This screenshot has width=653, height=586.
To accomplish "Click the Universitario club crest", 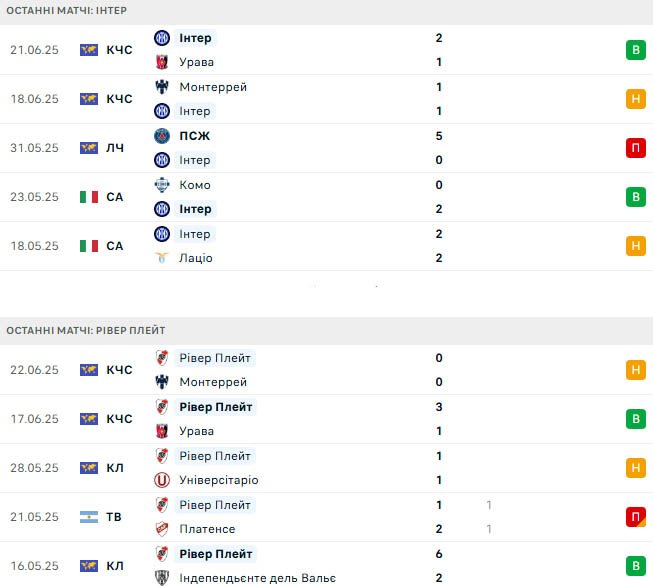I will [162, 480].
